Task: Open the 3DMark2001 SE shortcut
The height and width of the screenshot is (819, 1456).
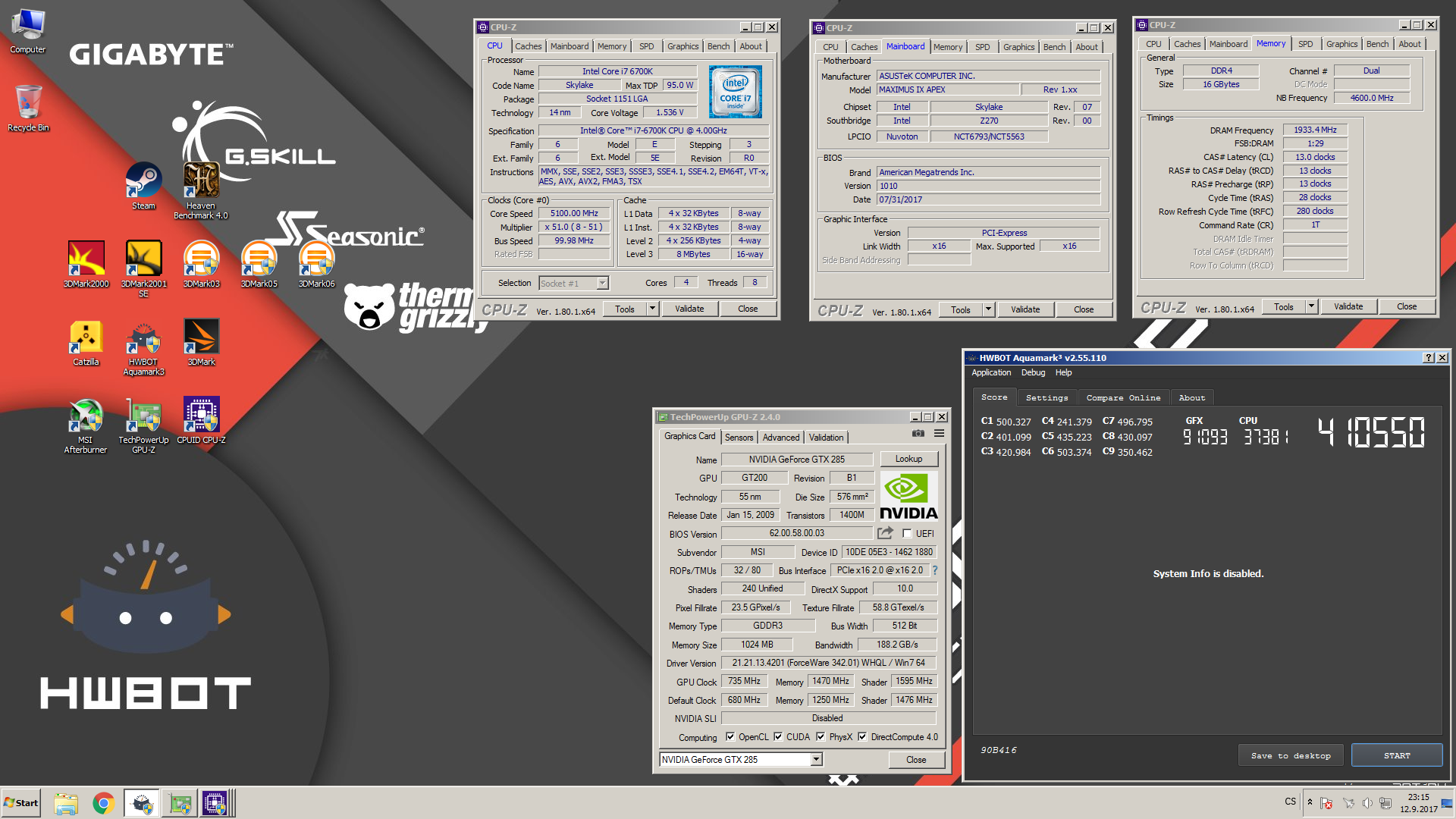Action: point(143,268)
